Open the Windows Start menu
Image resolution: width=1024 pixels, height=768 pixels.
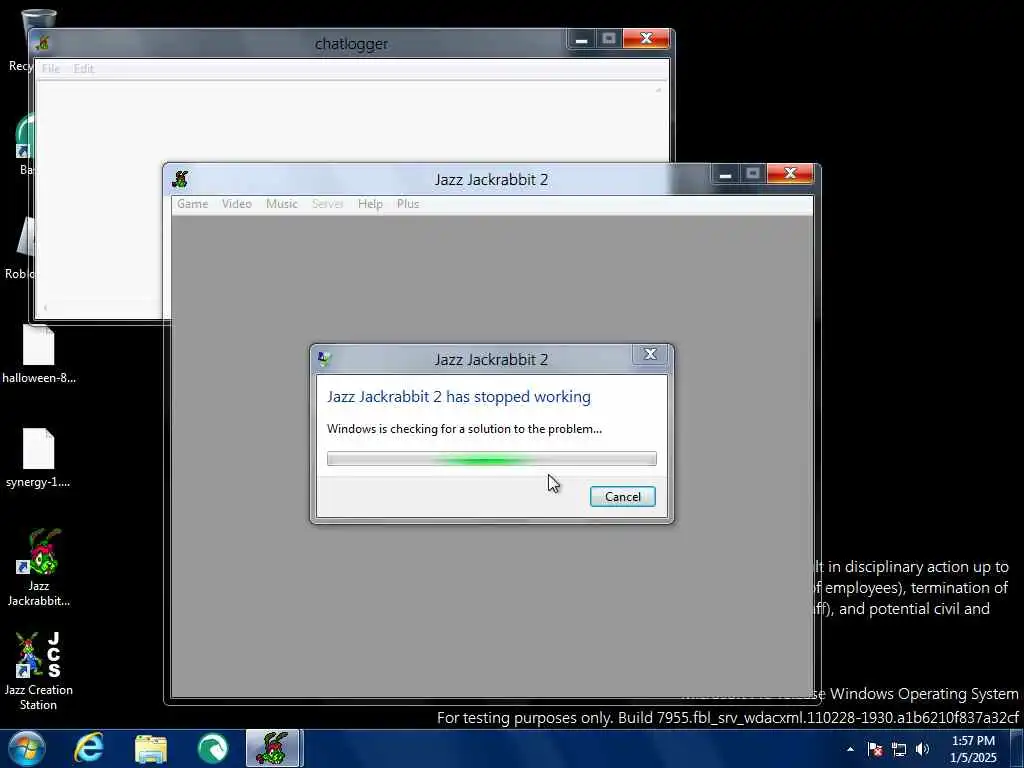coord(27,748)
